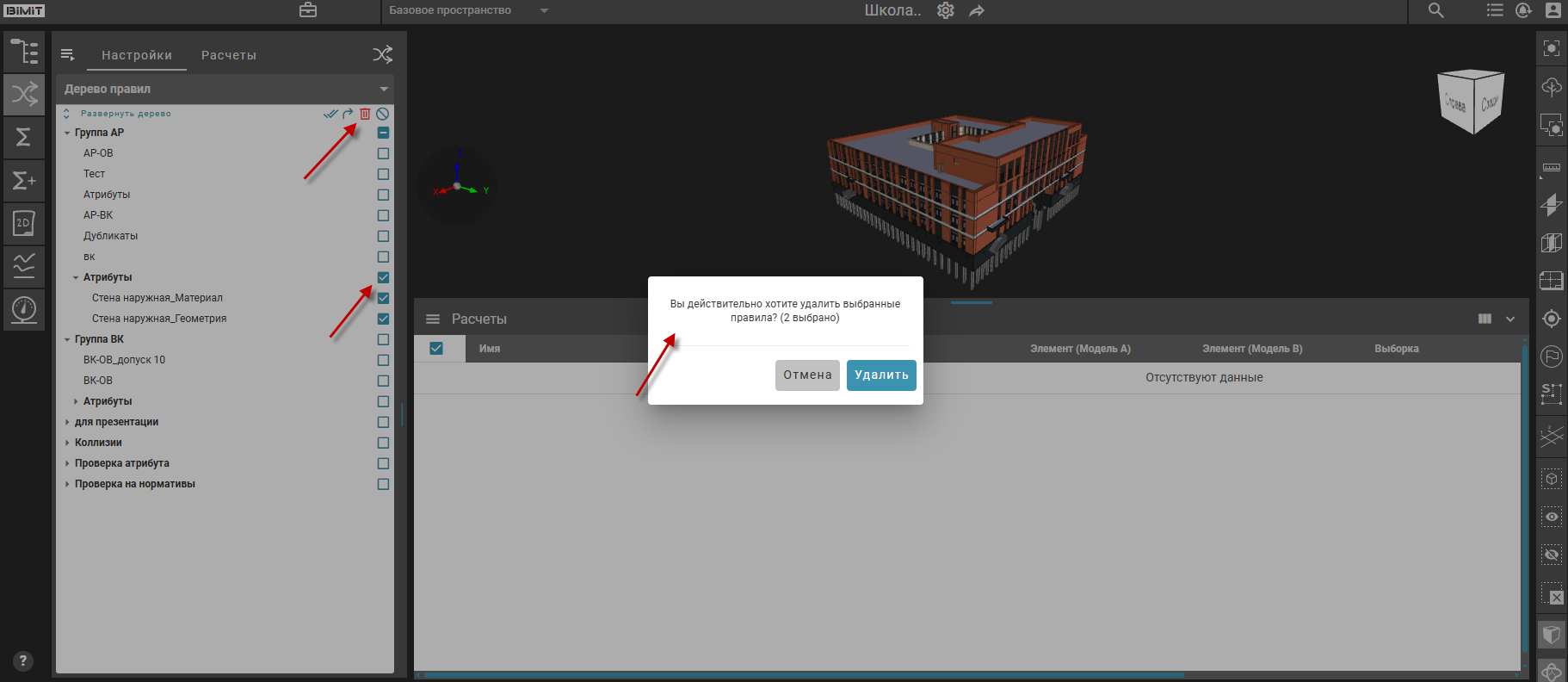Click the 3D view orientation cube

(x=1471, y=102)
